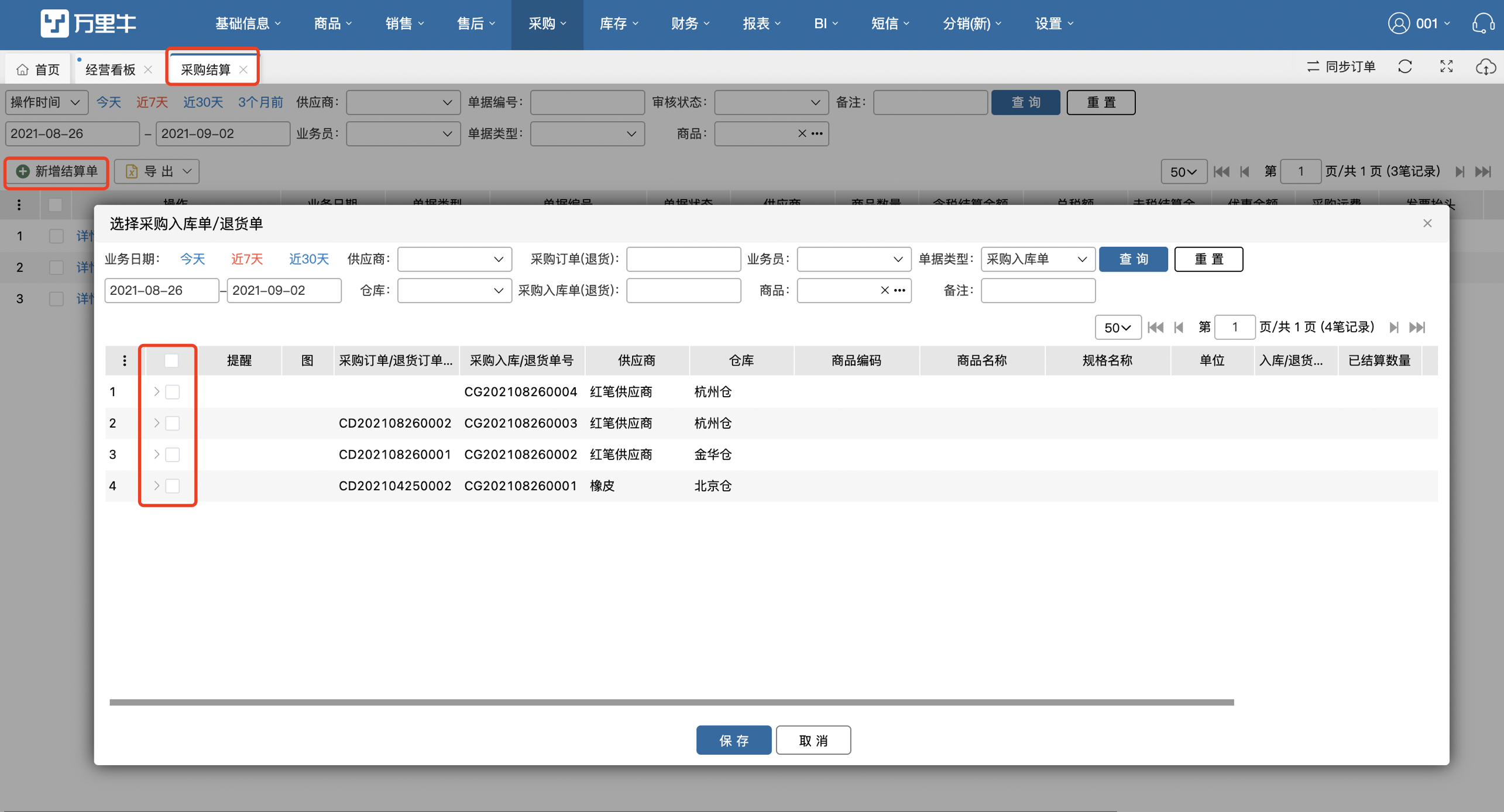Image resolution: width=1504 pixels, height=812 pixels.
Task: Click dialog horizontal scrollbar
Action: [672, 702]
